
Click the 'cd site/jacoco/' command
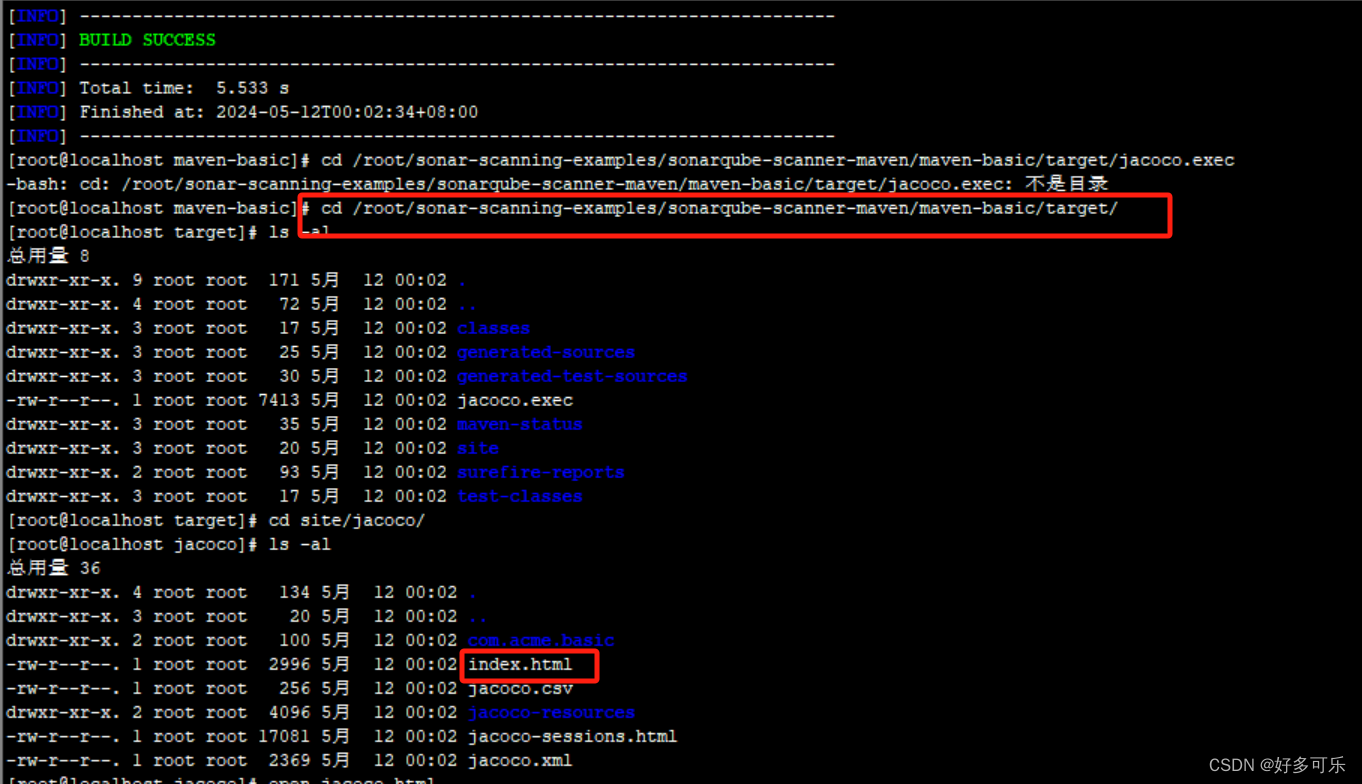347,520
